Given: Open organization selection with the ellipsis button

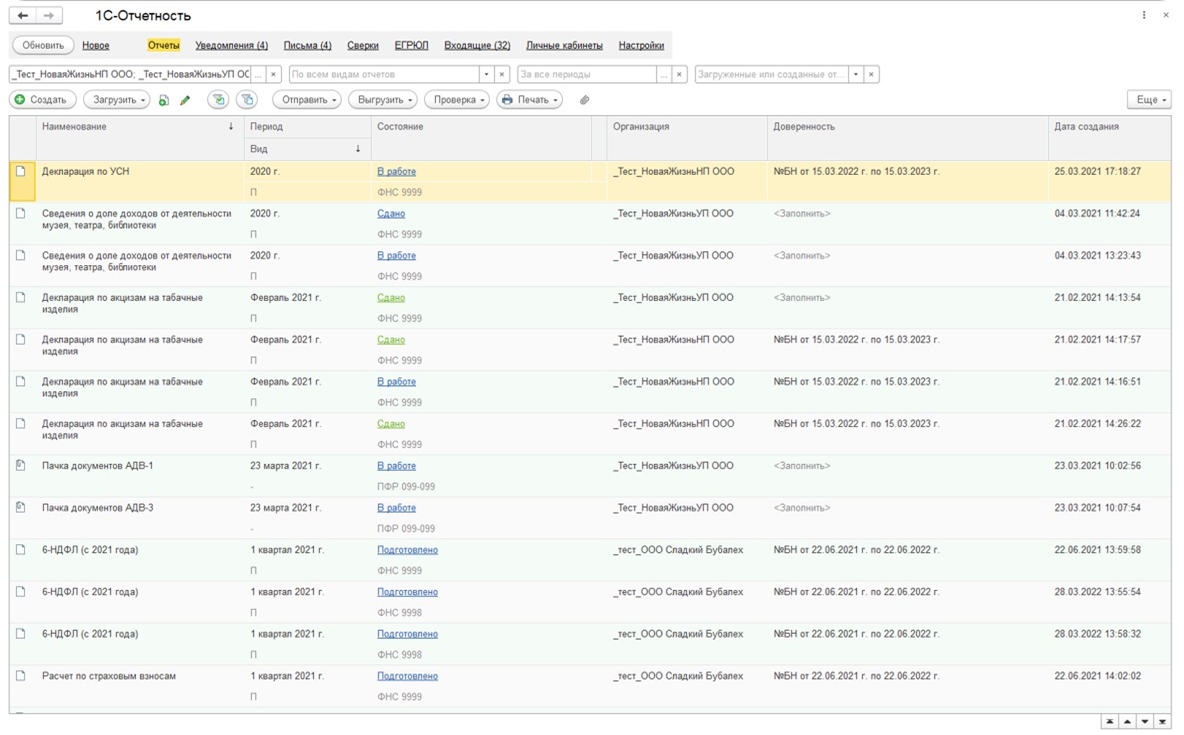Looking at the screenshot, I should [258, 74].
